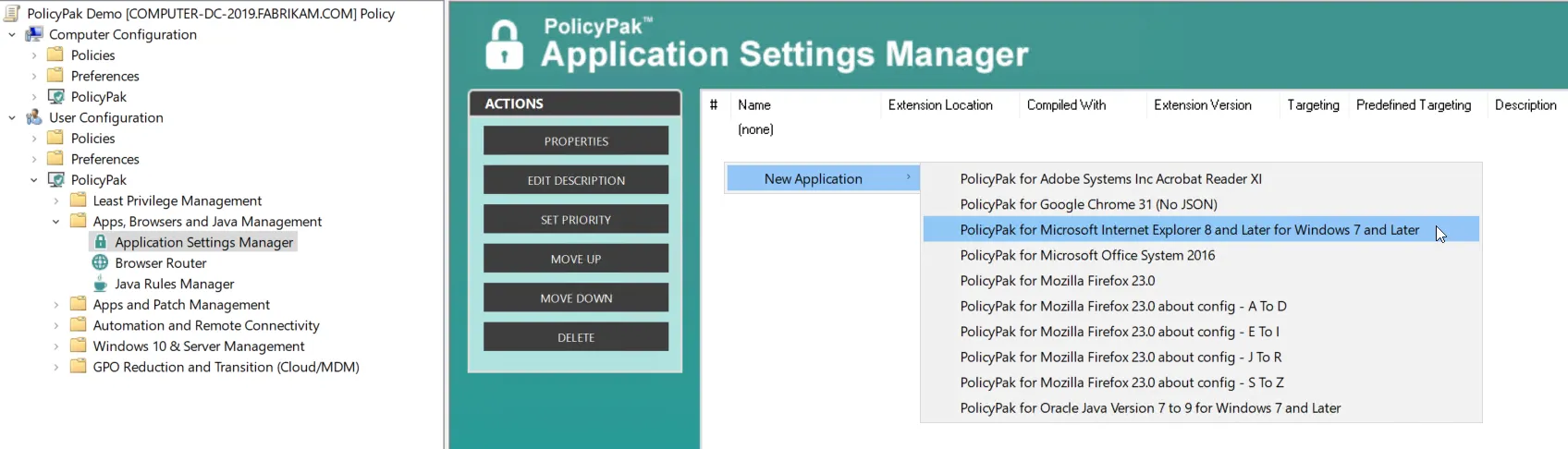Collapse Apps, Browsers and Java Management

pos(56,222)
